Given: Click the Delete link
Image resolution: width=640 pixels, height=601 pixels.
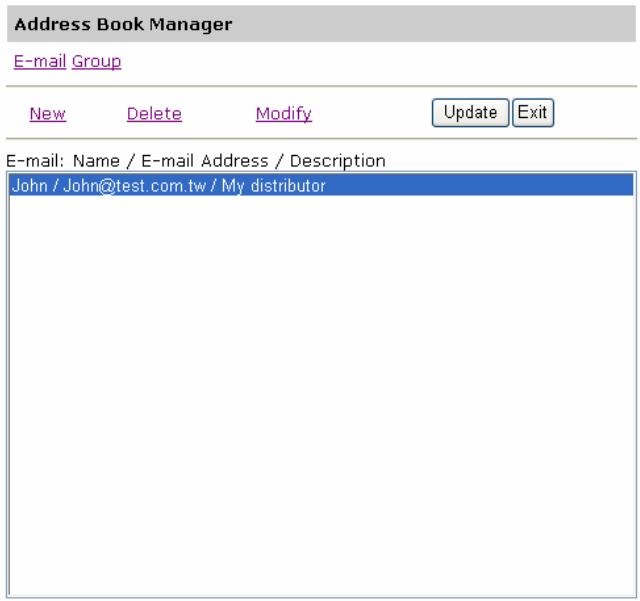Looking at the screenshot, I should tap(154, 114).
